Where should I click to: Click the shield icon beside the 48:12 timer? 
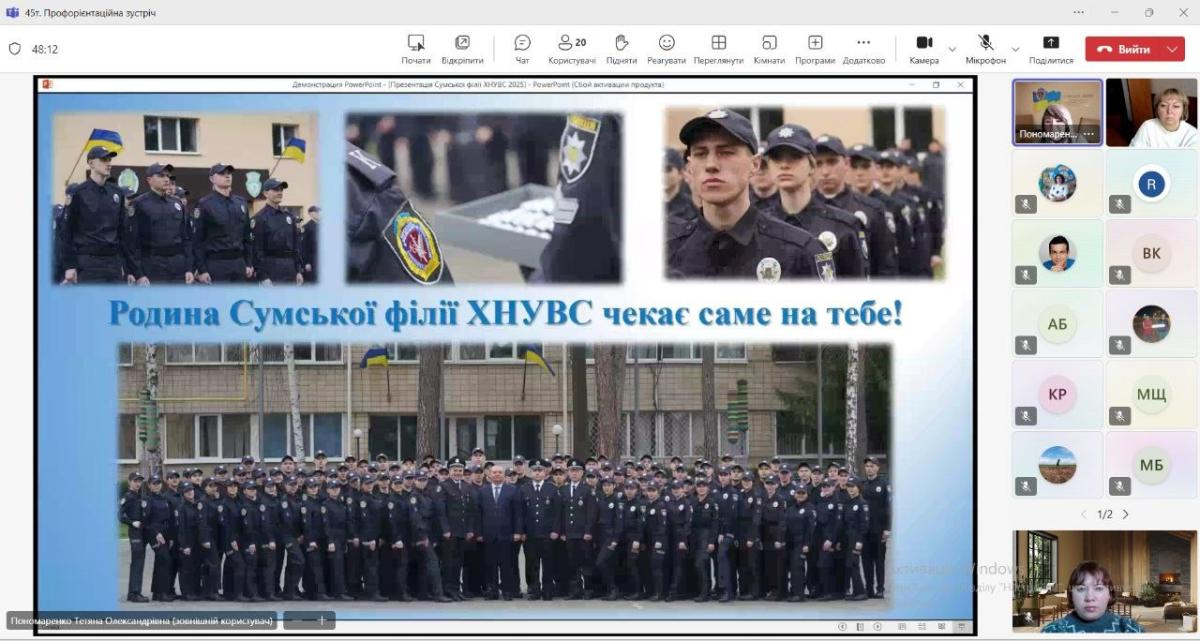tap(14, 49)
